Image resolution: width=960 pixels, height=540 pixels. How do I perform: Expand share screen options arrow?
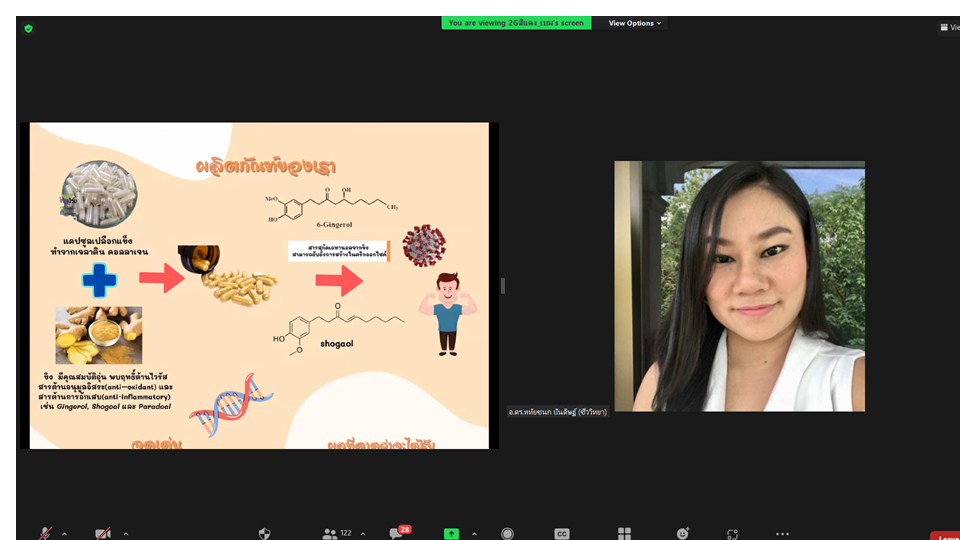tap(474, 534)
